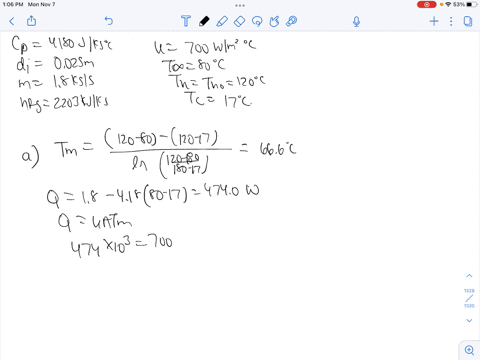This screenshot has height=360, width=480.
Task: Jump to previous page with up chevron
Action: click(x=469, y=276)
